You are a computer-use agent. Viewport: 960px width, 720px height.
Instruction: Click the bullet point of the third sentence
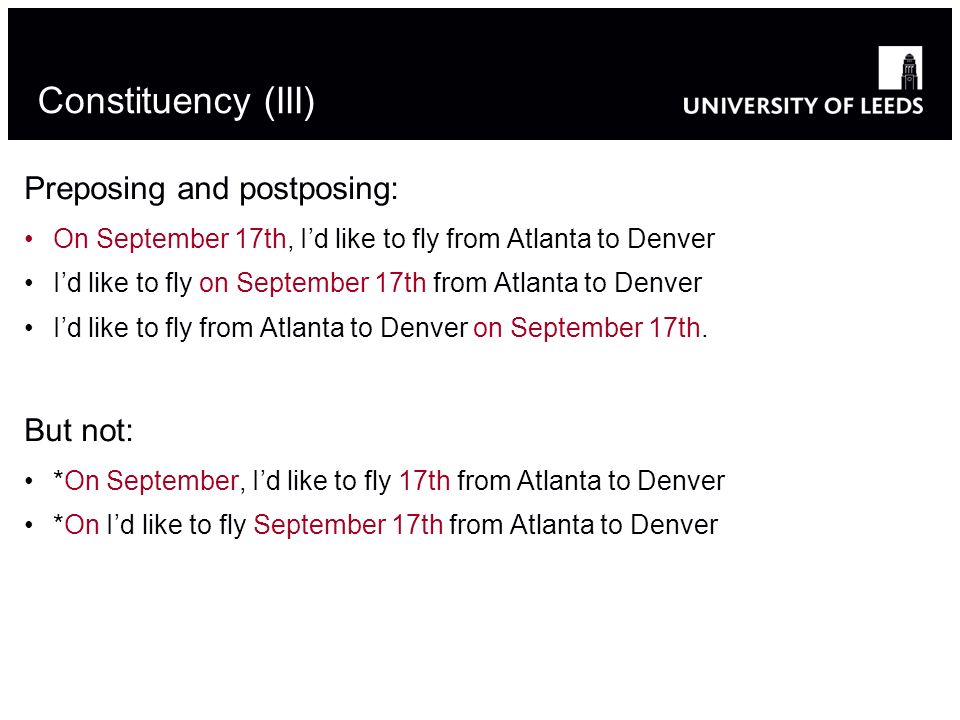(x=29, y=328)
